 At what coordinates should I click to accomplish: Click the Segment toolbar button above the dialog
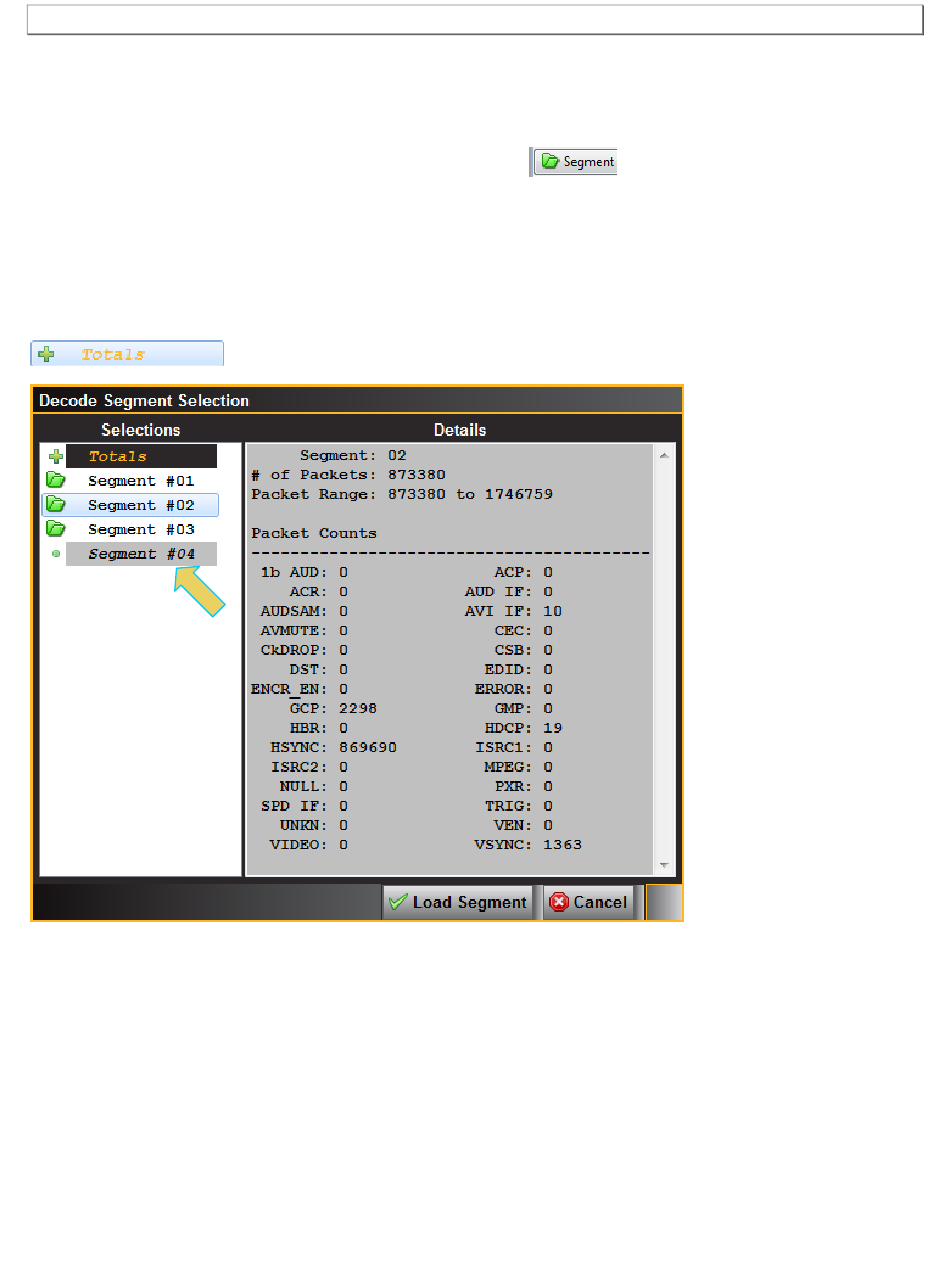(x=575, y=161)
